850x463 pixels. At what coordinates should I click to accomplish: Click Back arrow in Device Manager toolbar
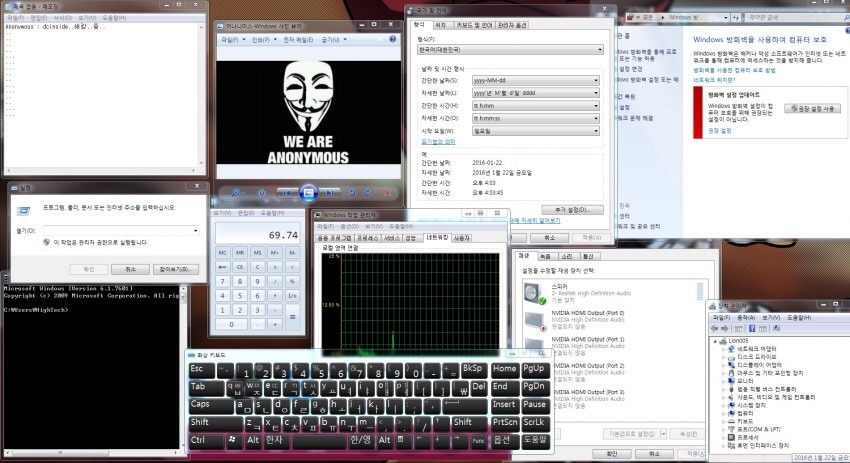click(714, 329)
